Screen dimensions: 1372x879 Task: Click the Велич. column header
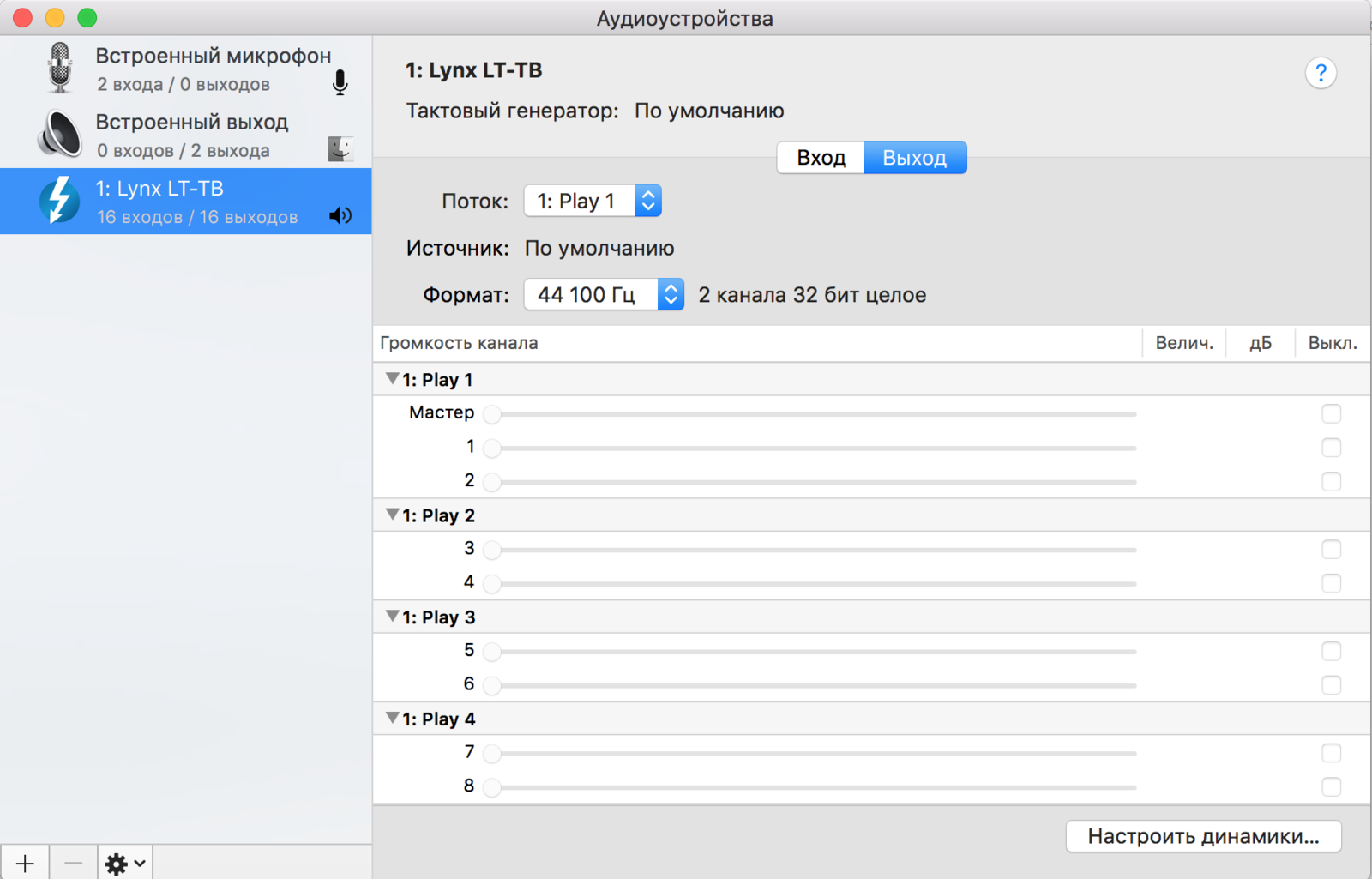point(1184,343)
